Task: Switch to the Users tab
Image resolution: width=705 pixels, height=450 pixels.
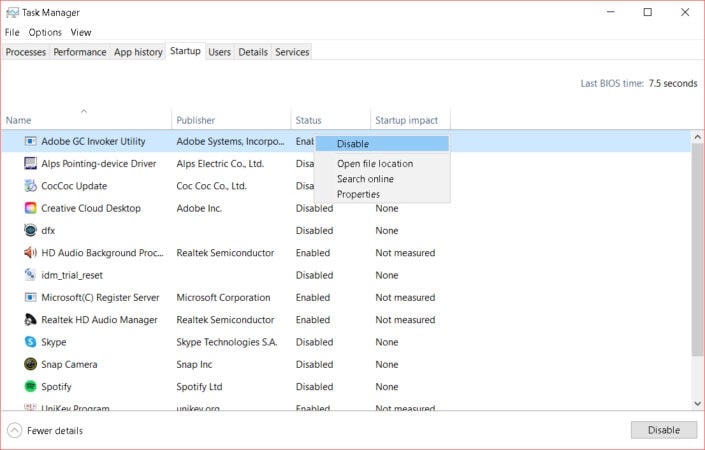Action: [219, 52]
